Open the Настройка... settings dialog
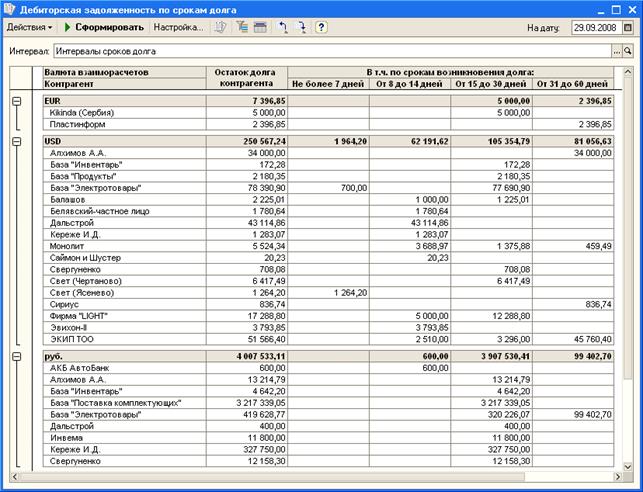The width and height of the screenshot is (643, 492). click(178, 27)
